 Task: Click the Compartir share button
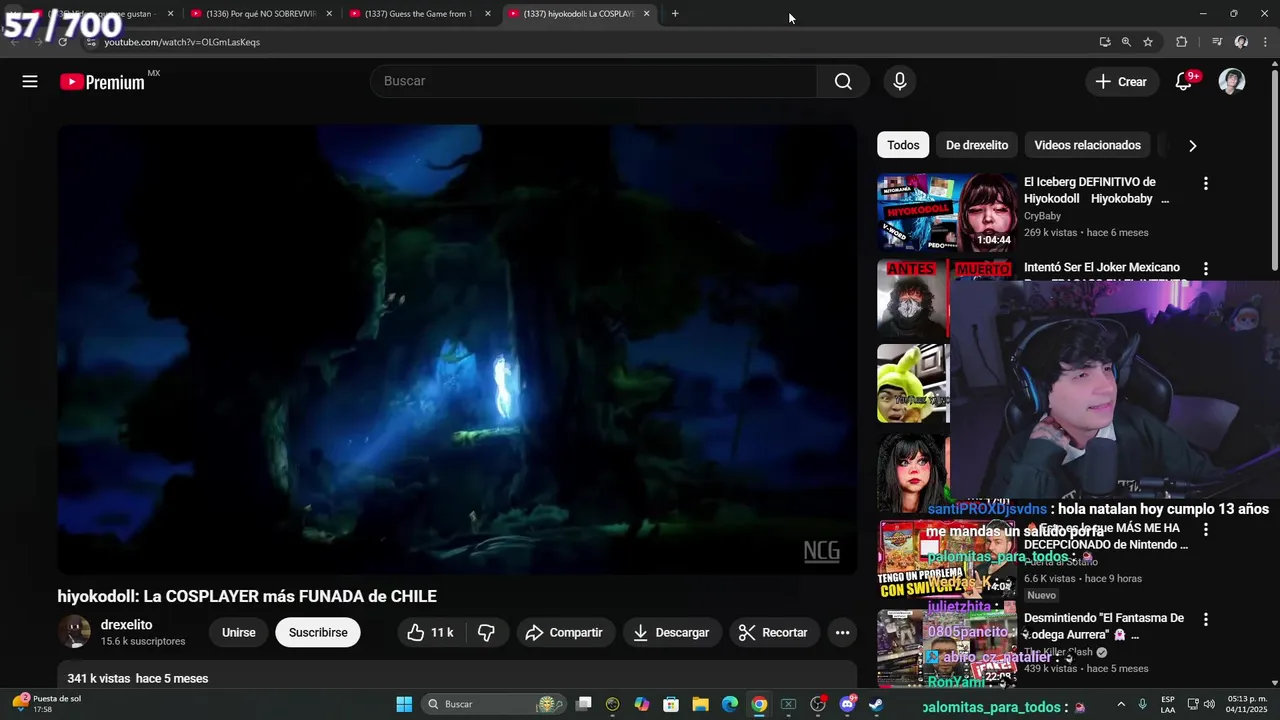coord(565,633)
